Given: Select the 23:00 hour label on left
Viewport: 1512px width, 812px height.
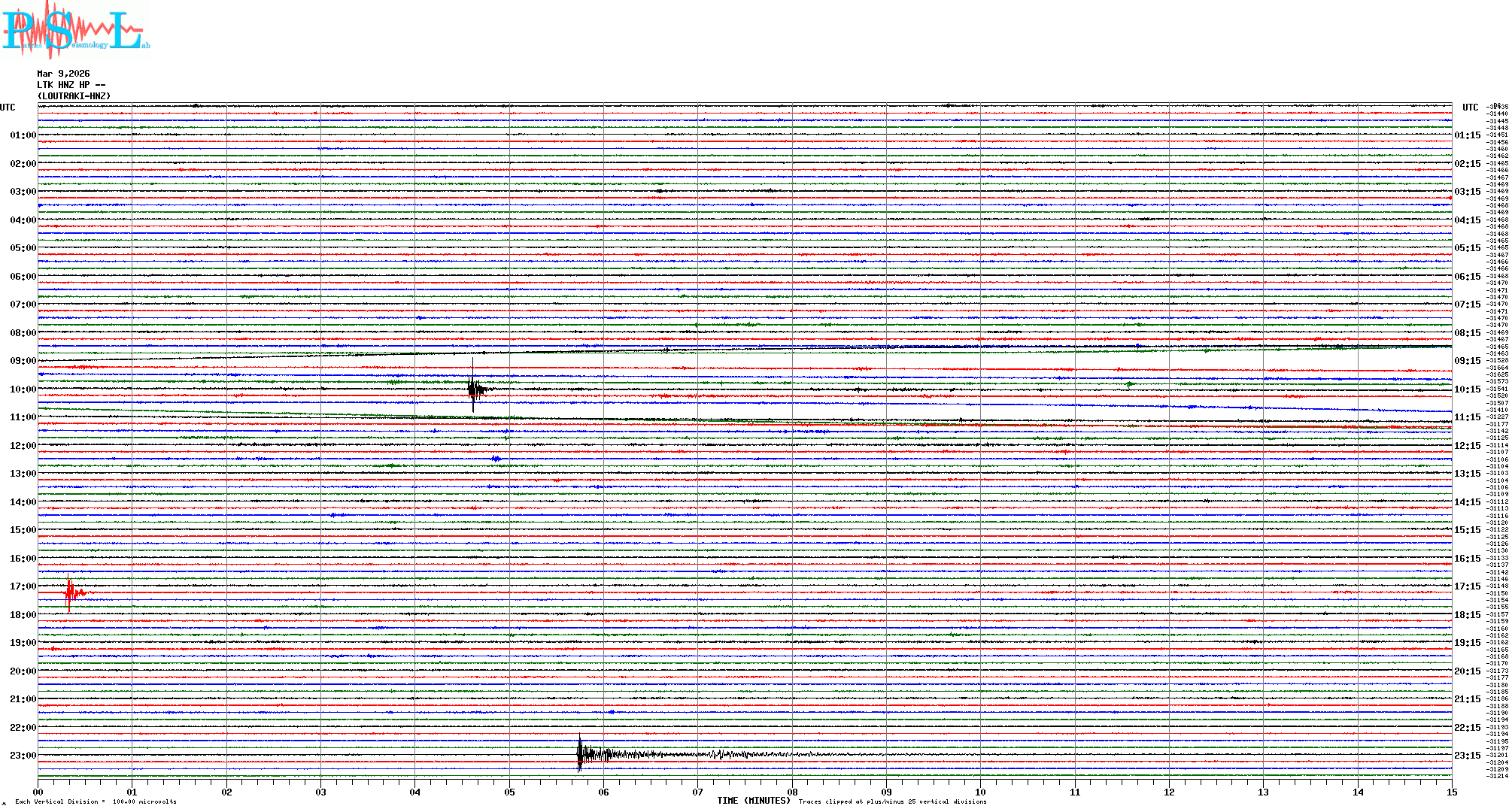Looking at the screenshot, I should (23, 756).
